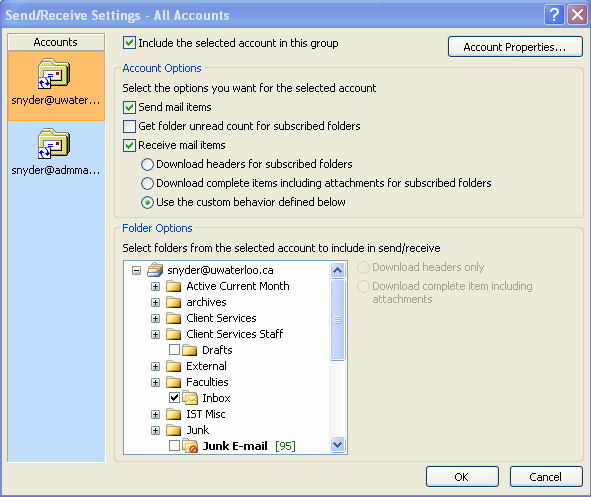Expand the Active Current Month folder
The height and width of the screenshot is (497, 591).
tap(155, 287)
